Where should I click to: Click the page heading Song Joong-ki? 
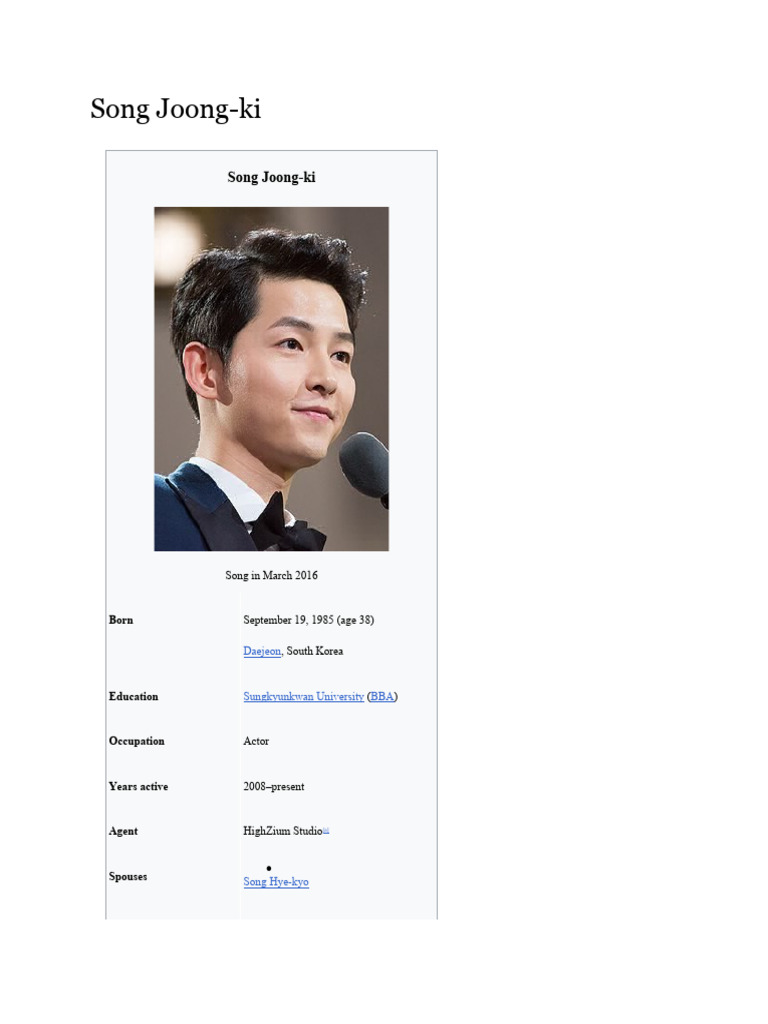pyautogui.click(x=176, y=108)
